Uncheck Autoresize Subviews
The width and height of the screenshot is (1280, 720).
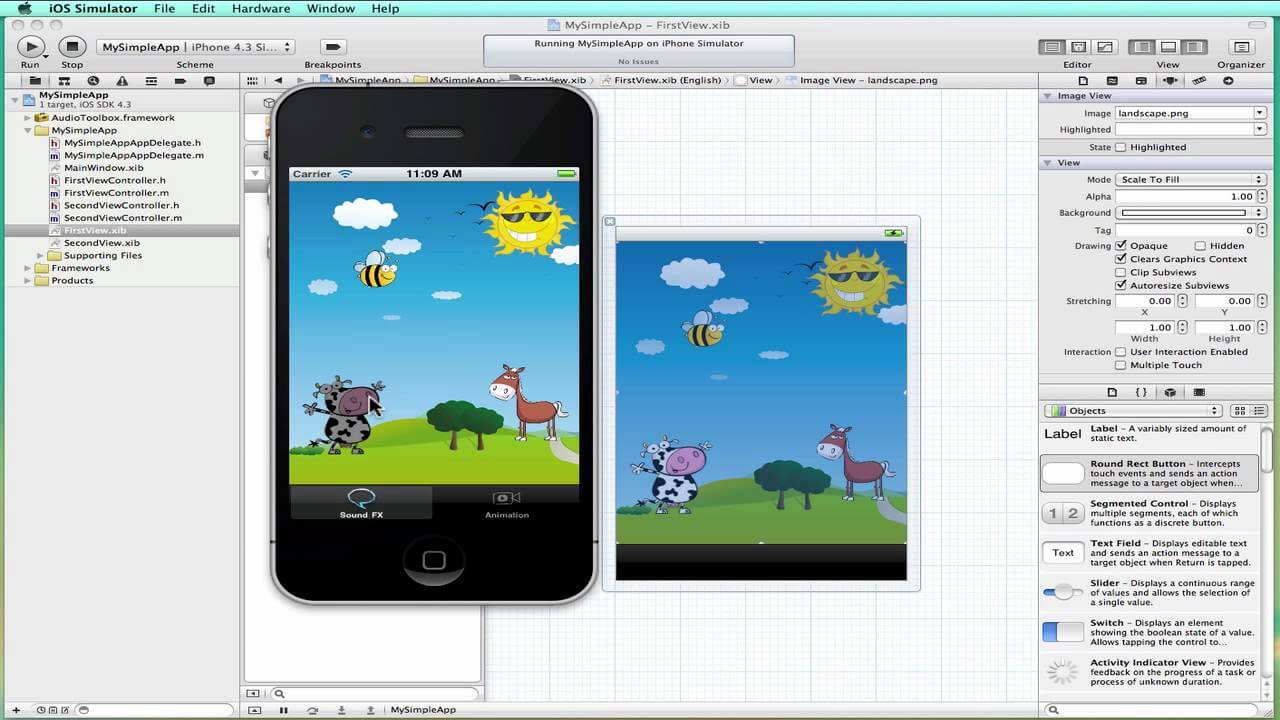point(1120,285)
